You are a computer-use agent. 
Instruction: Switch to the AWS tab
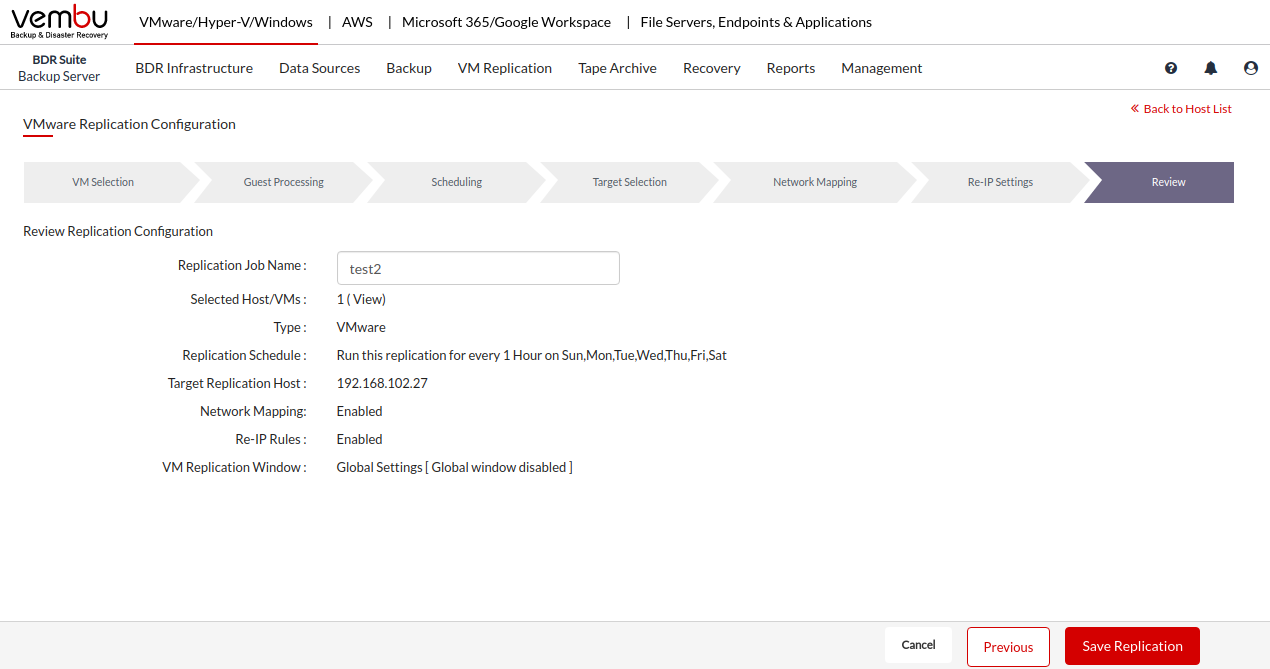coord(357,22)
